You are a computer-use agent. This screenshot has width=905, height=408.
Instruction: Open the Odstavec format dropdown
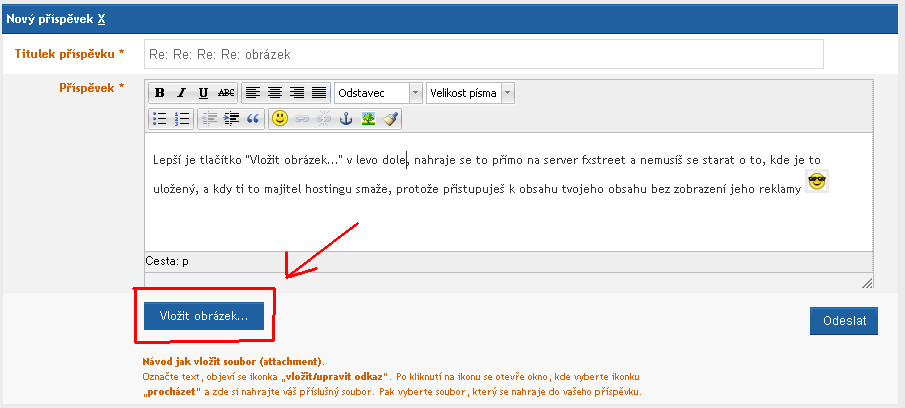379,93
